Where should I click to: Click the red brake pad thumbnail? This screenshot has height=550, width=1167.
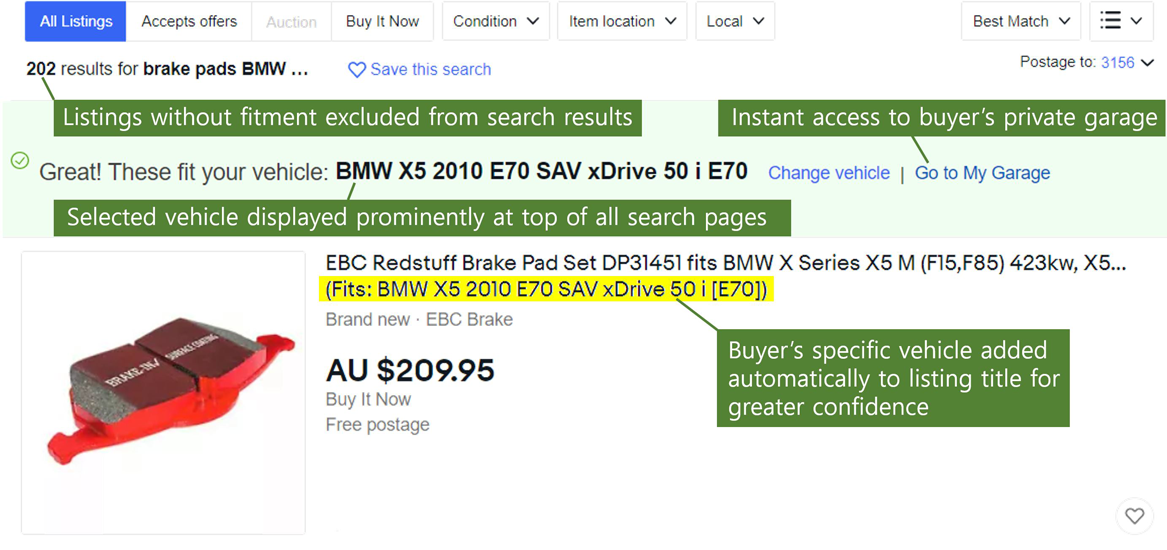(164, 393)
